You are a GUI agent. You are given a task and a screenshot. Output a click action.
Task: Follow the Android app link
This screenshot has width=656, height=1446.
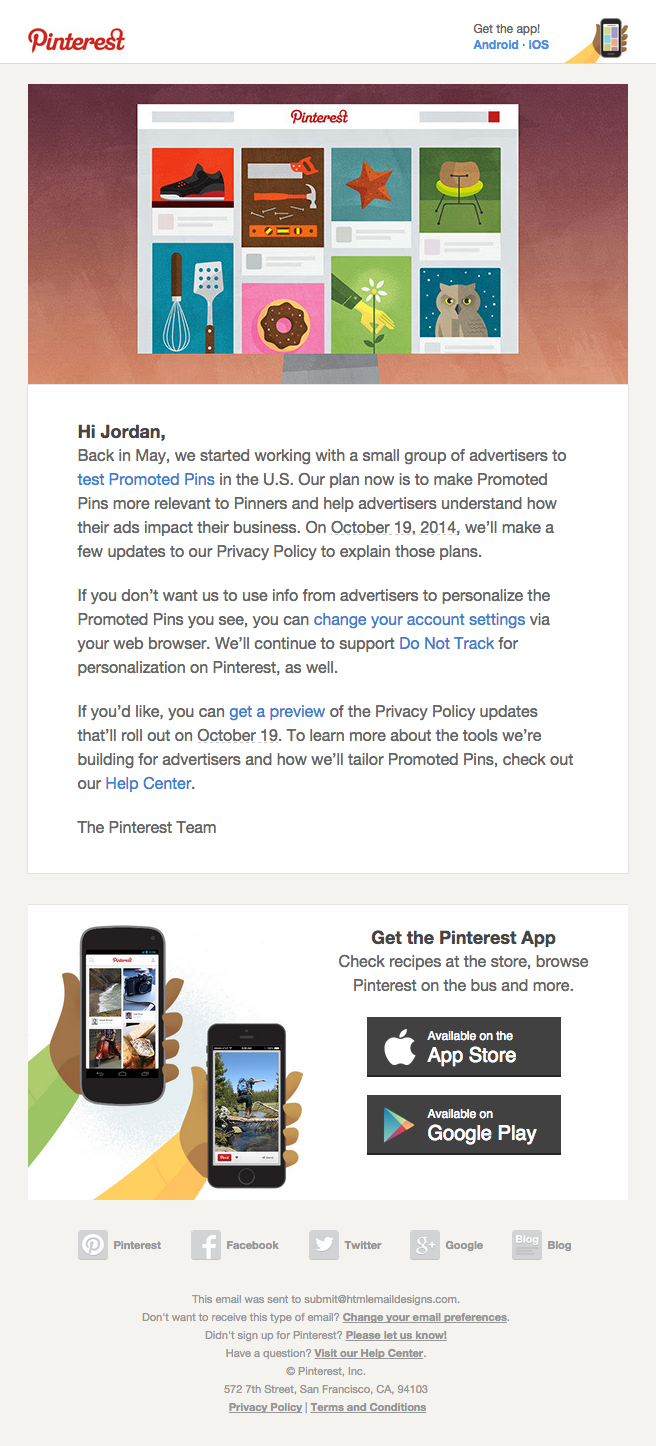point(496,45)
